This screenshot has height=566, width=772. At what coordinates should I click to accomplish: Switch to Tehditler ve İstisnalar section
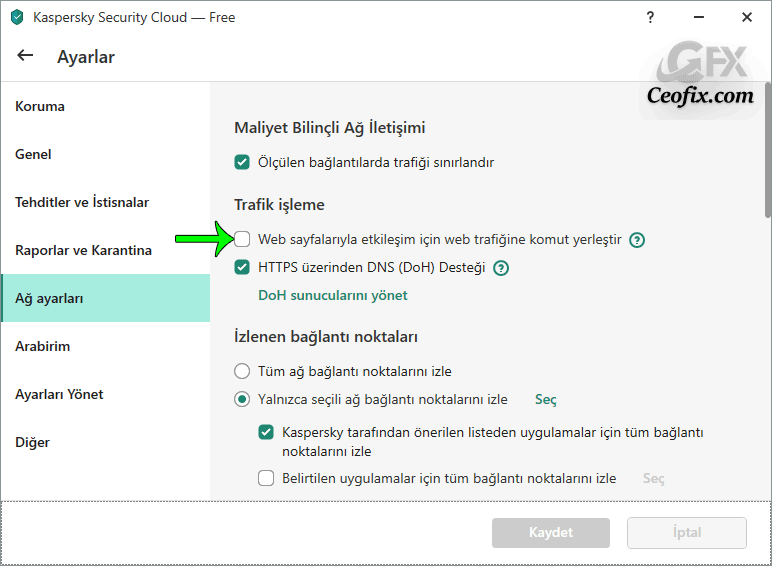coord(106,202)
